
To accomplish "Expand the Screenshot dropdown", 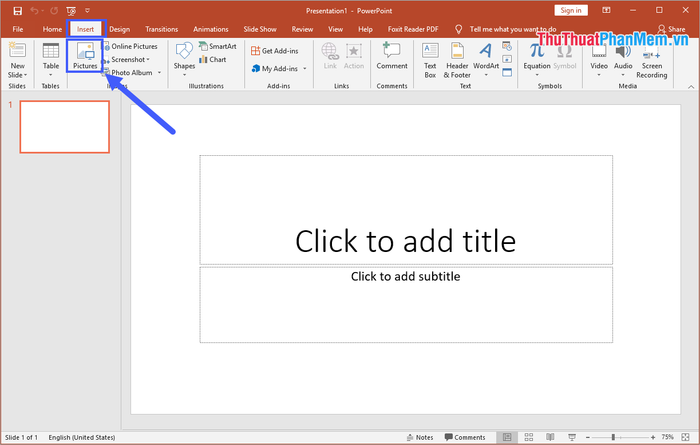I will (x=130, y=60).
